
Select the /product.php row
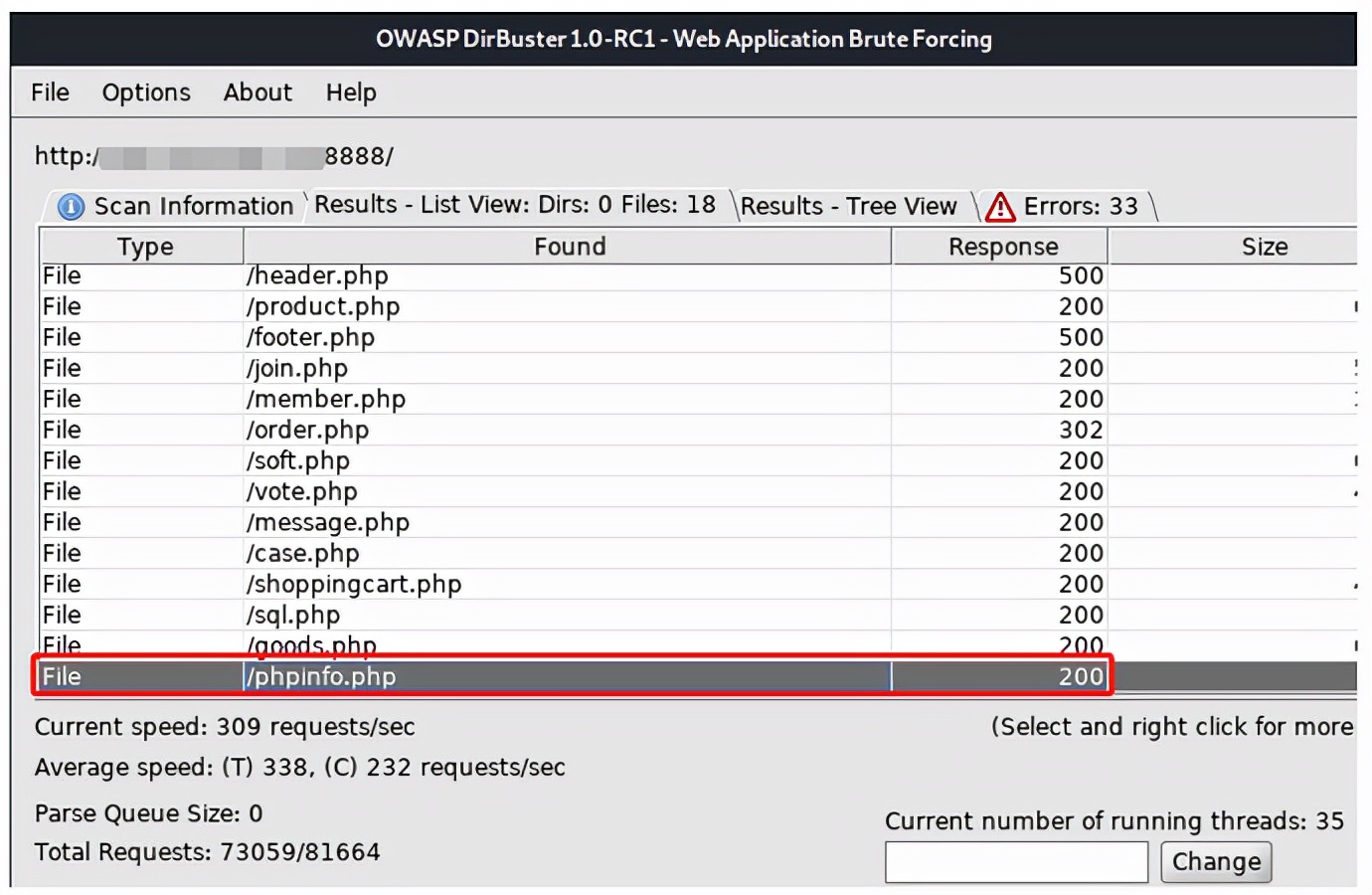coord(699,306)
